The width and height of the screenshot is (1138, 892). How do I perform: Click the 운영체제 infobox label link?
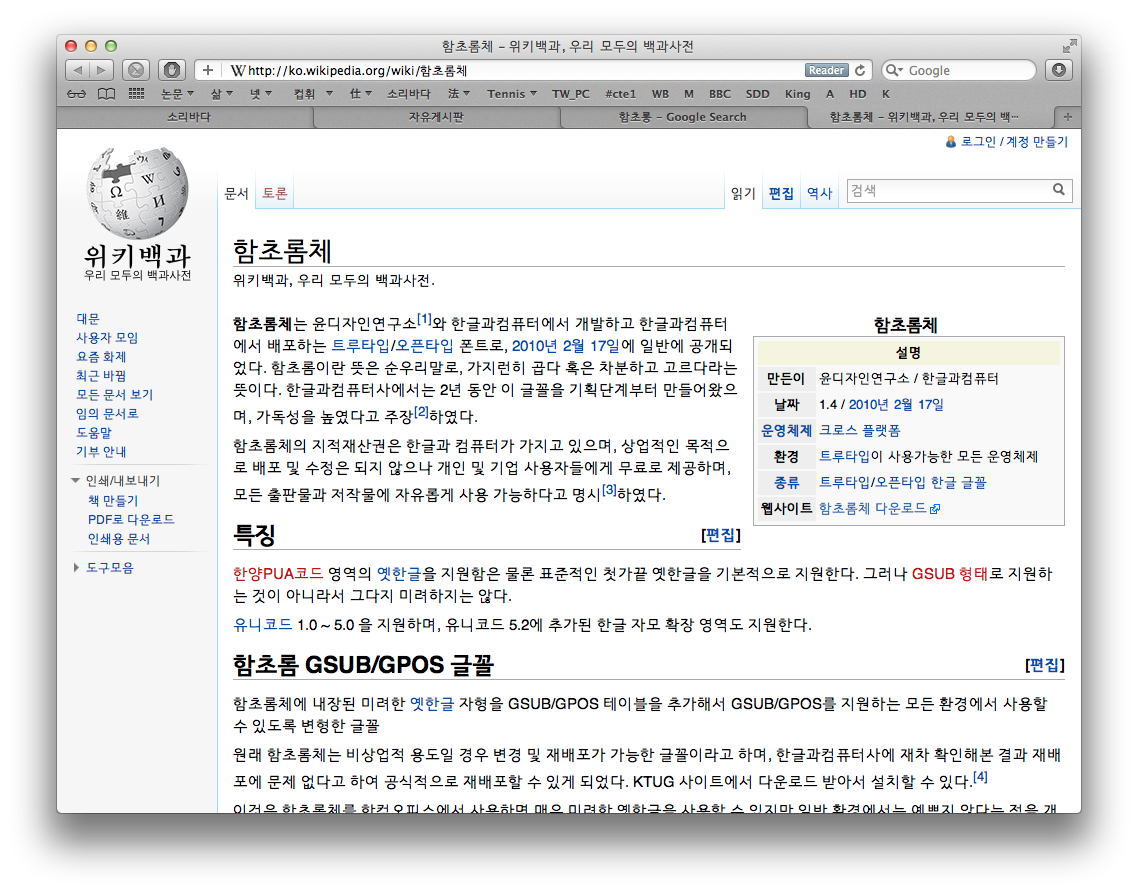pos(786,430)
